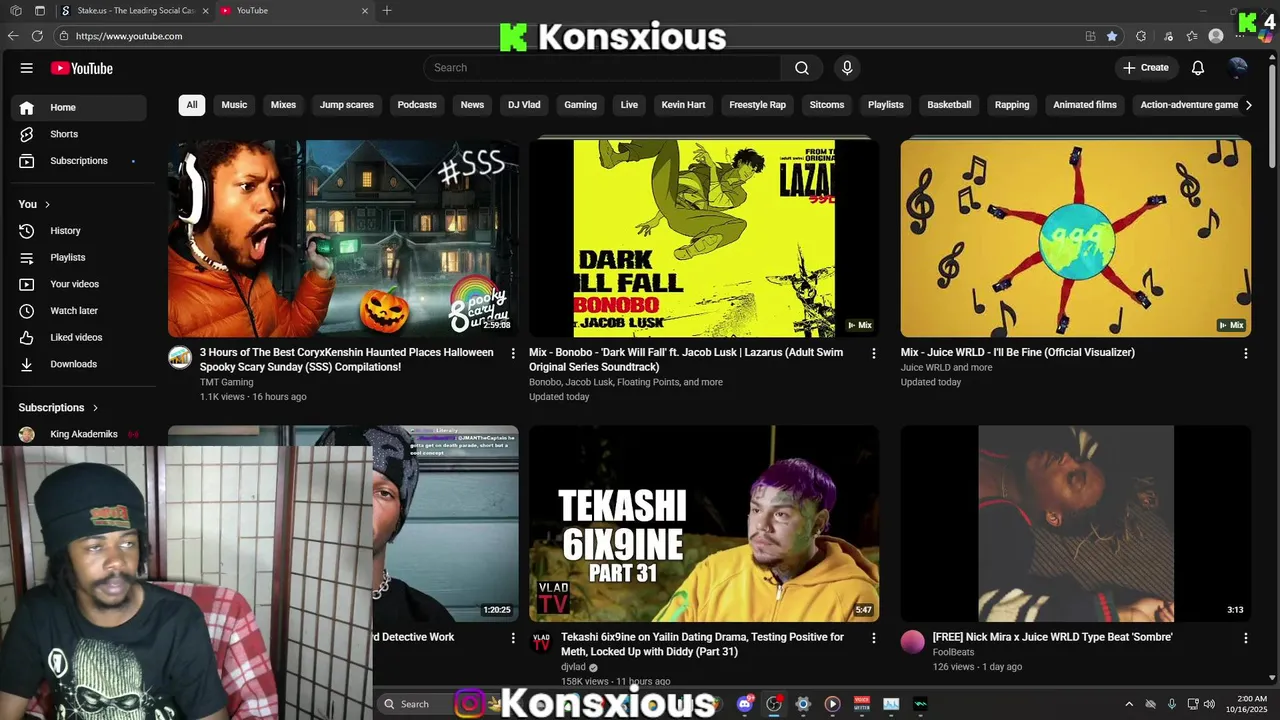
Task: Select the Freestyle Rap filter chip
Action: click(757, 105)
